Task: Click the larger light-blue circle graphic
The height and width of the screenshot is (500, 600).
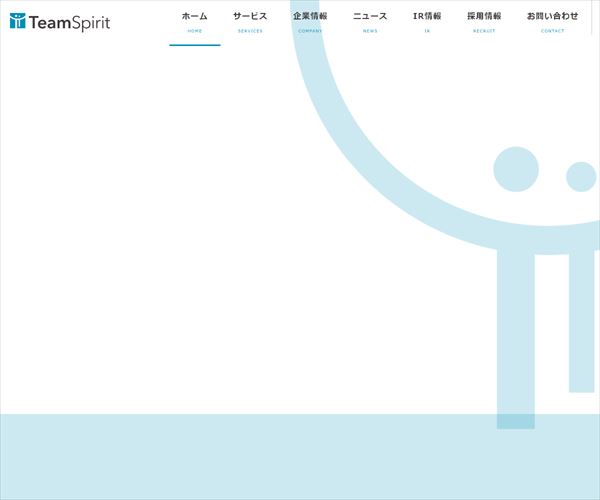Action: [516, 169]
